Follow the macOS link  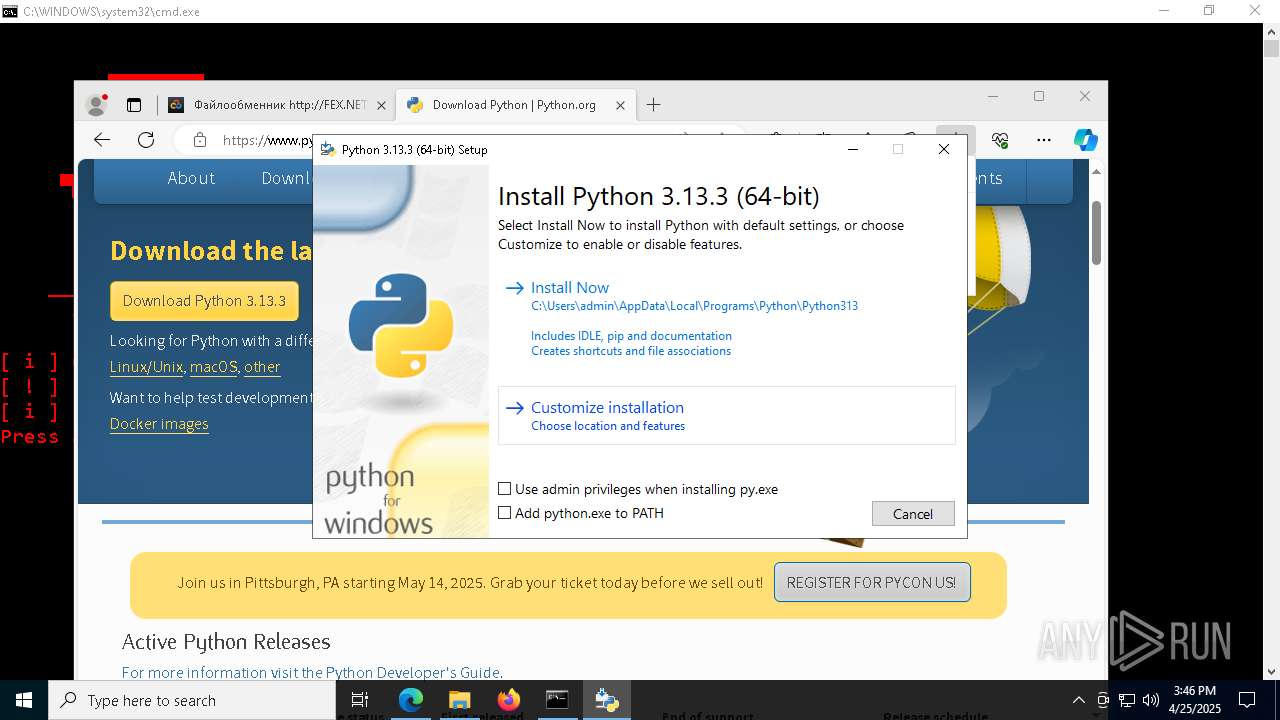214,367
